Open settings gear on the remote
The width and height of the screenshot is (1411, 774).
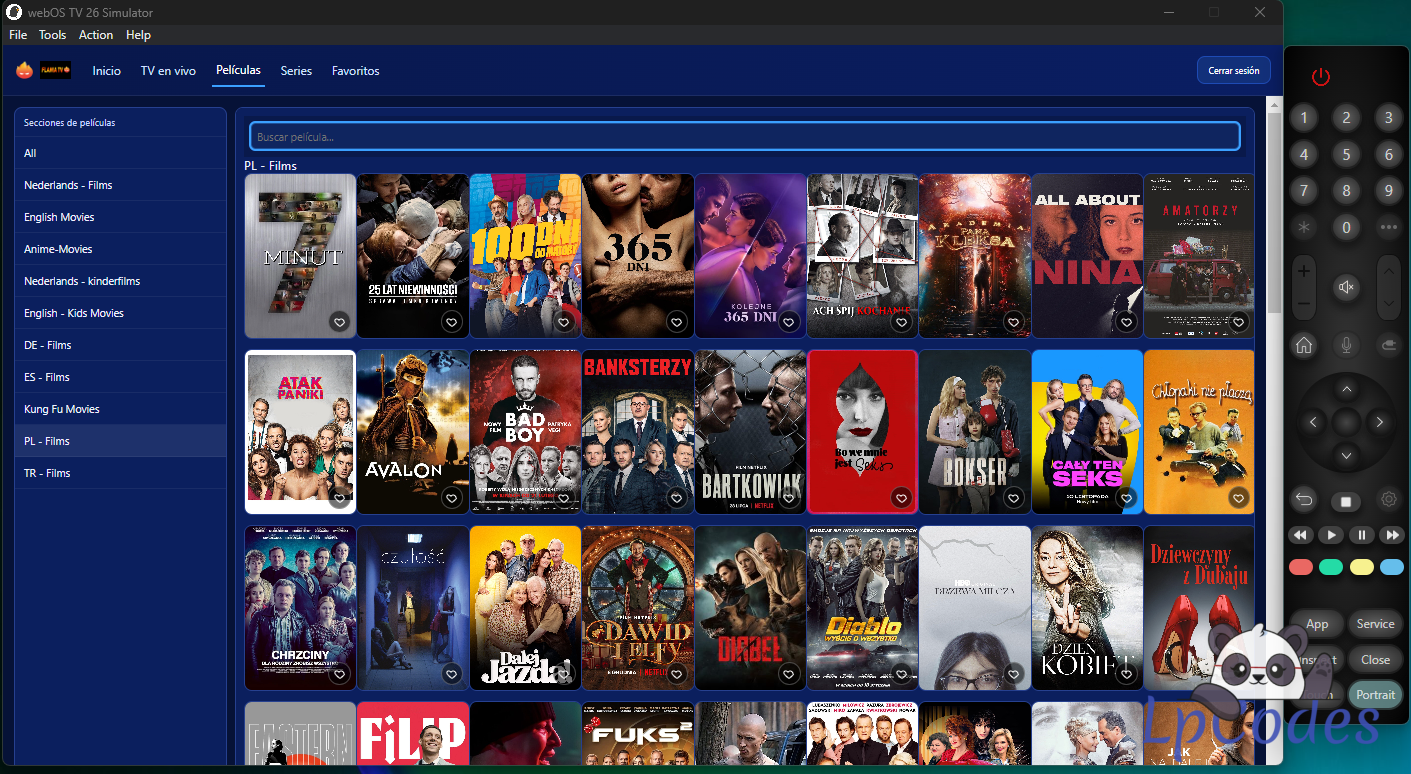1388,499
